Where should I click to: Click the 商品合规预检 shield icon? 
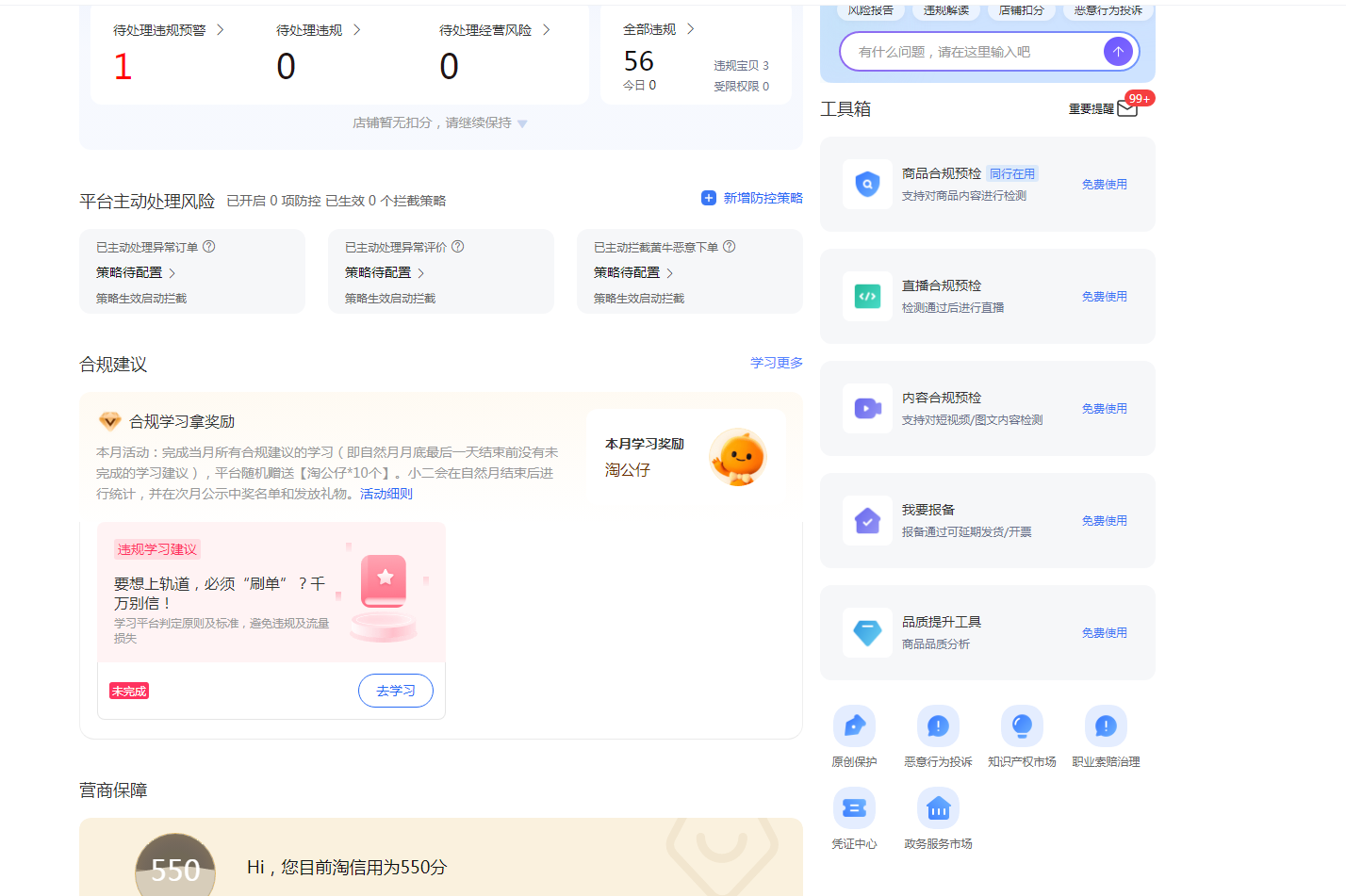click(x=867, y=185)
